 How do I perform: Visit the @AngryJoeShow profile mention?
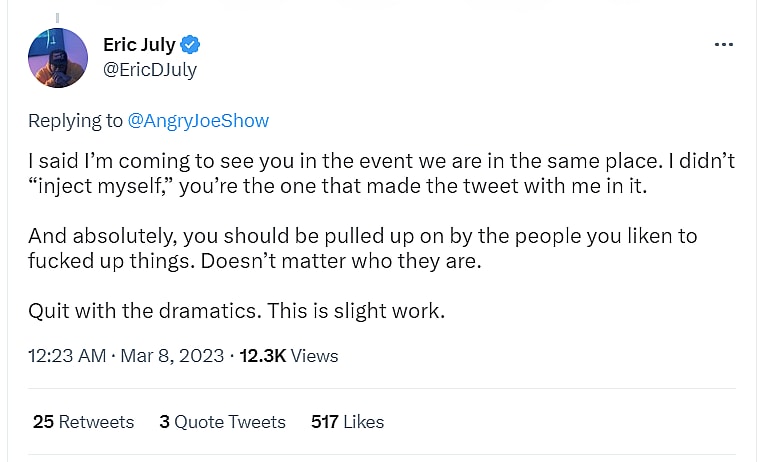coord(198,121)
